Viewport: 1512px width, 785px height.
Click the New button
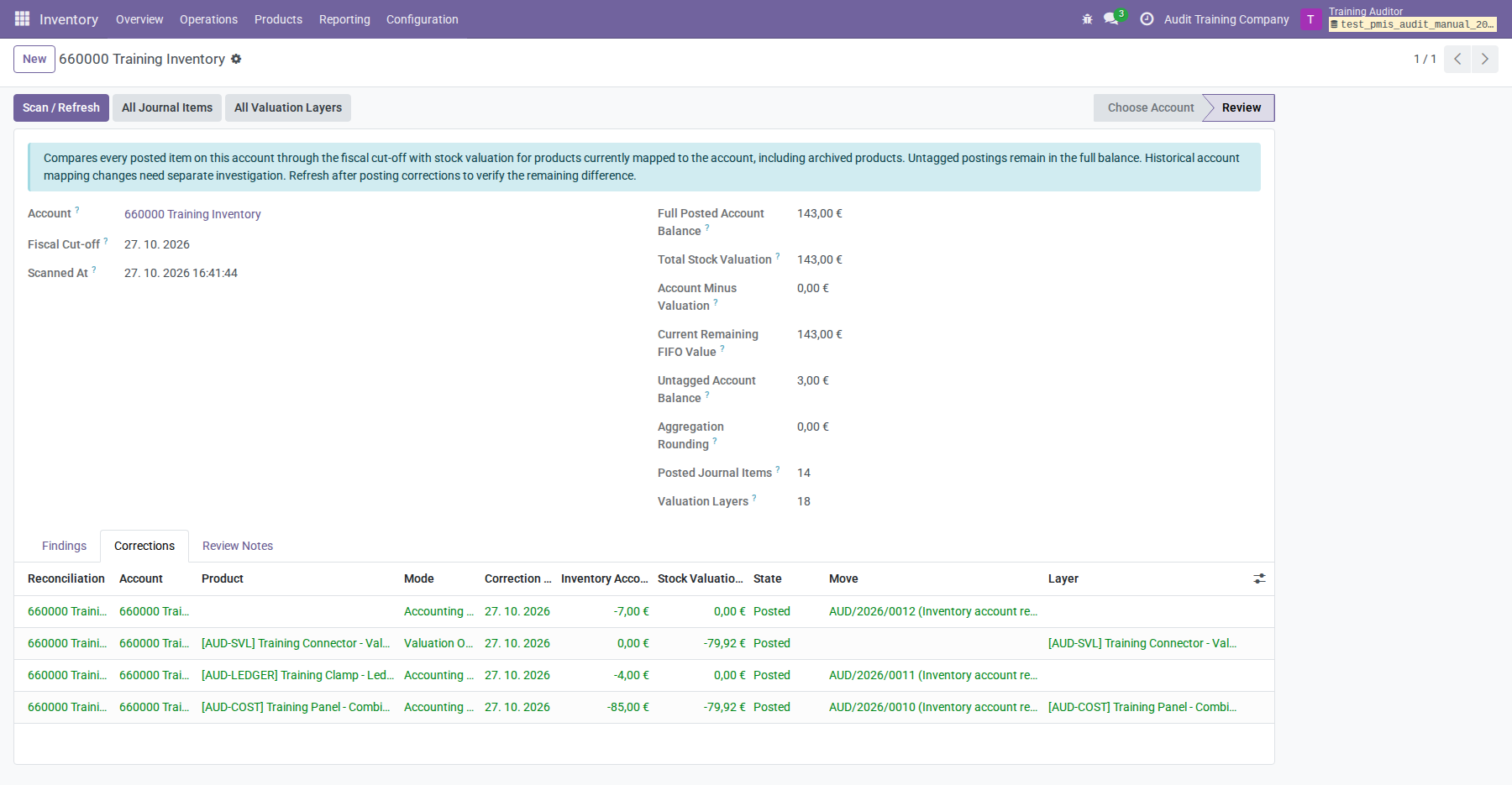[x=34, y=59]
